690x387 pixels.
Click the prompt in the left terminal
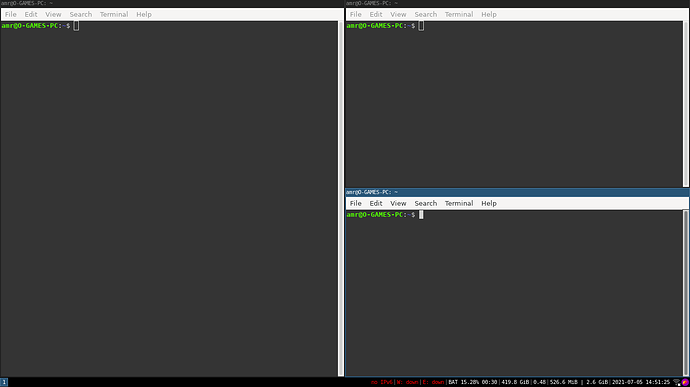point(36,26)
